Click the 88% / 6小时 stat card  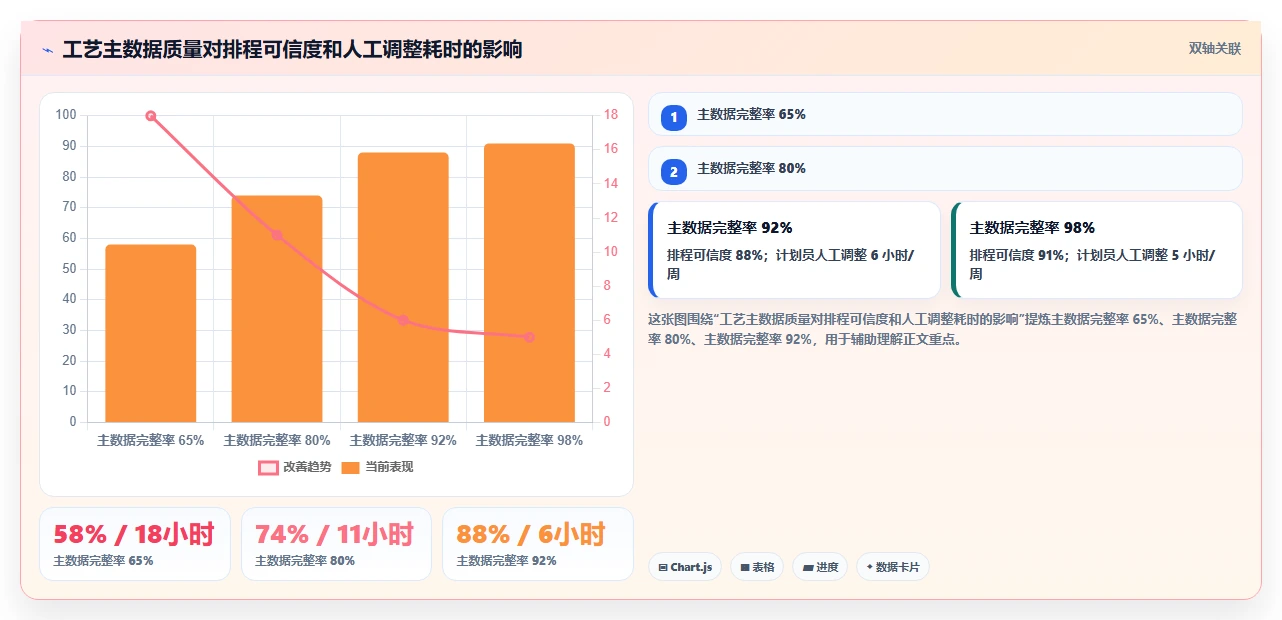coord(538,544)
